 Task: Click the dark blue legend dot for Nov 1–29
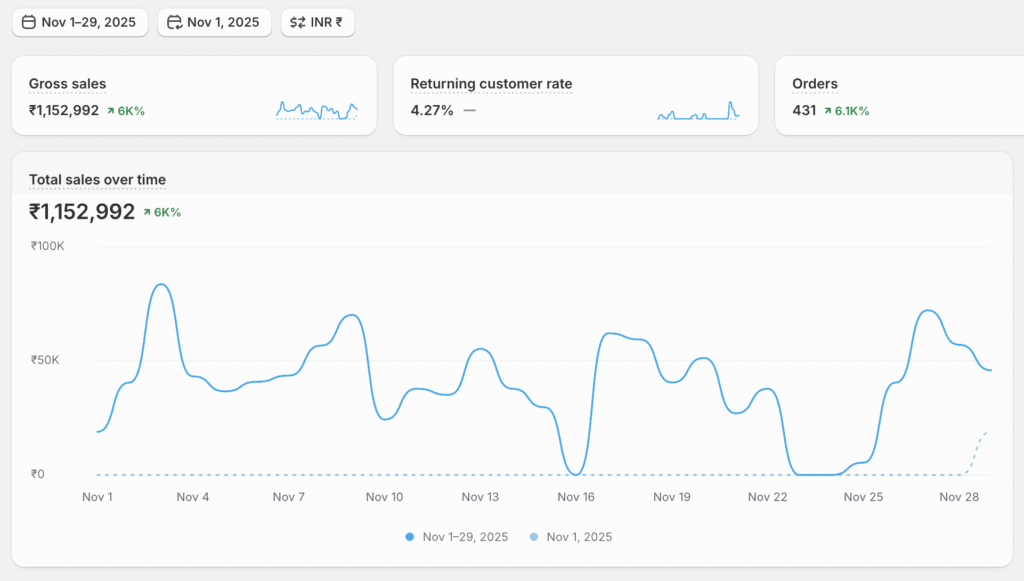[410, 537]
